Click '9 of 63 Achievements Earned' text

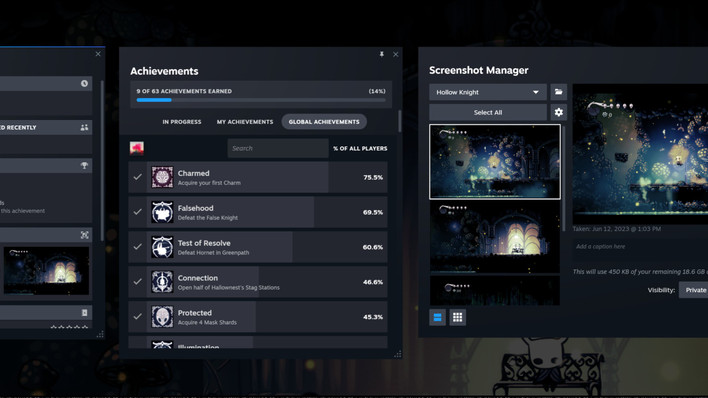(184, 91)
